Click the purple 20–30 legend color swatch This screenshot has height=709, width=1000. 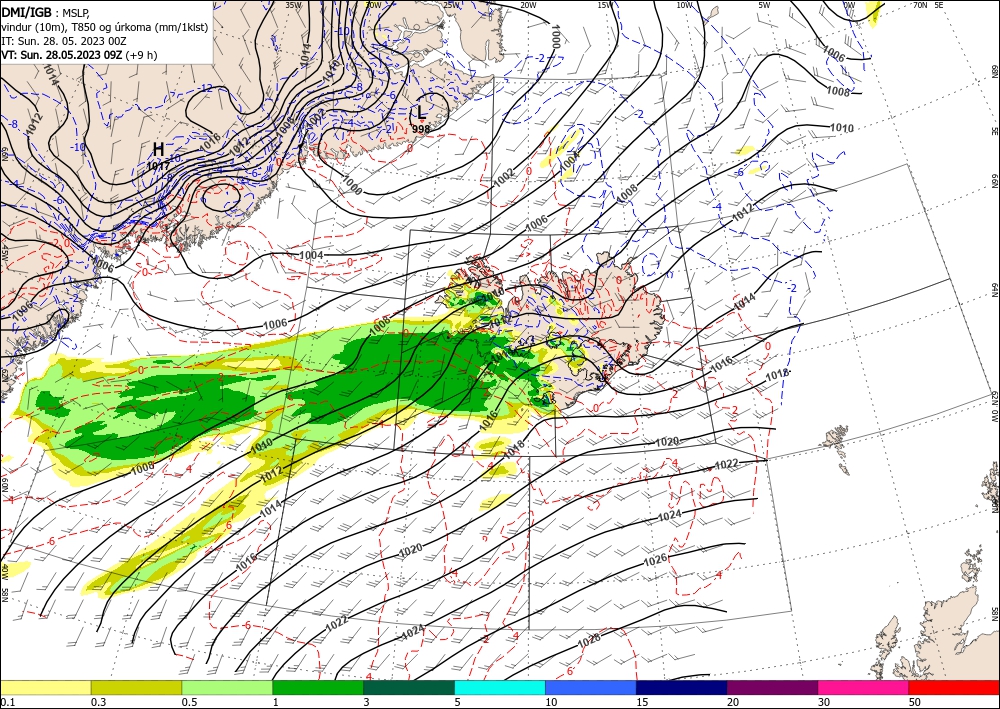tap(772, 687)
